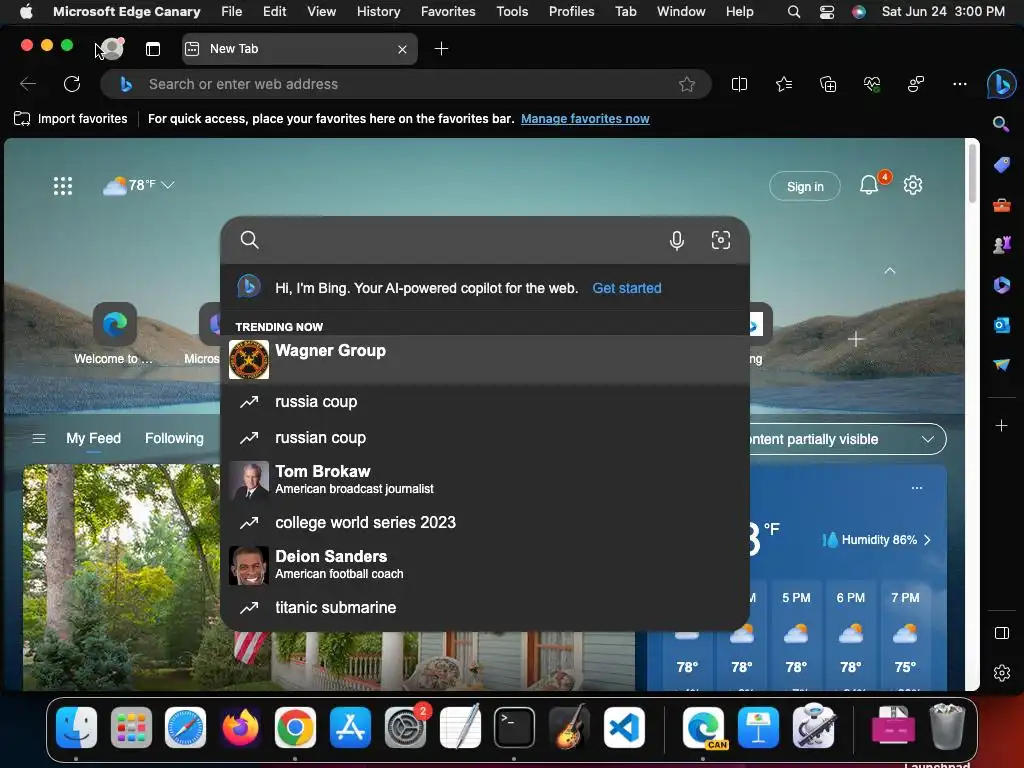Open the Favorites menu
1024x768 pixels.
tap(448, 11)
